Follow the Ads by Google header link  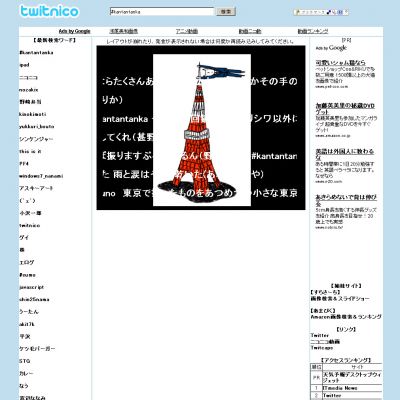(x=74, y=31)
